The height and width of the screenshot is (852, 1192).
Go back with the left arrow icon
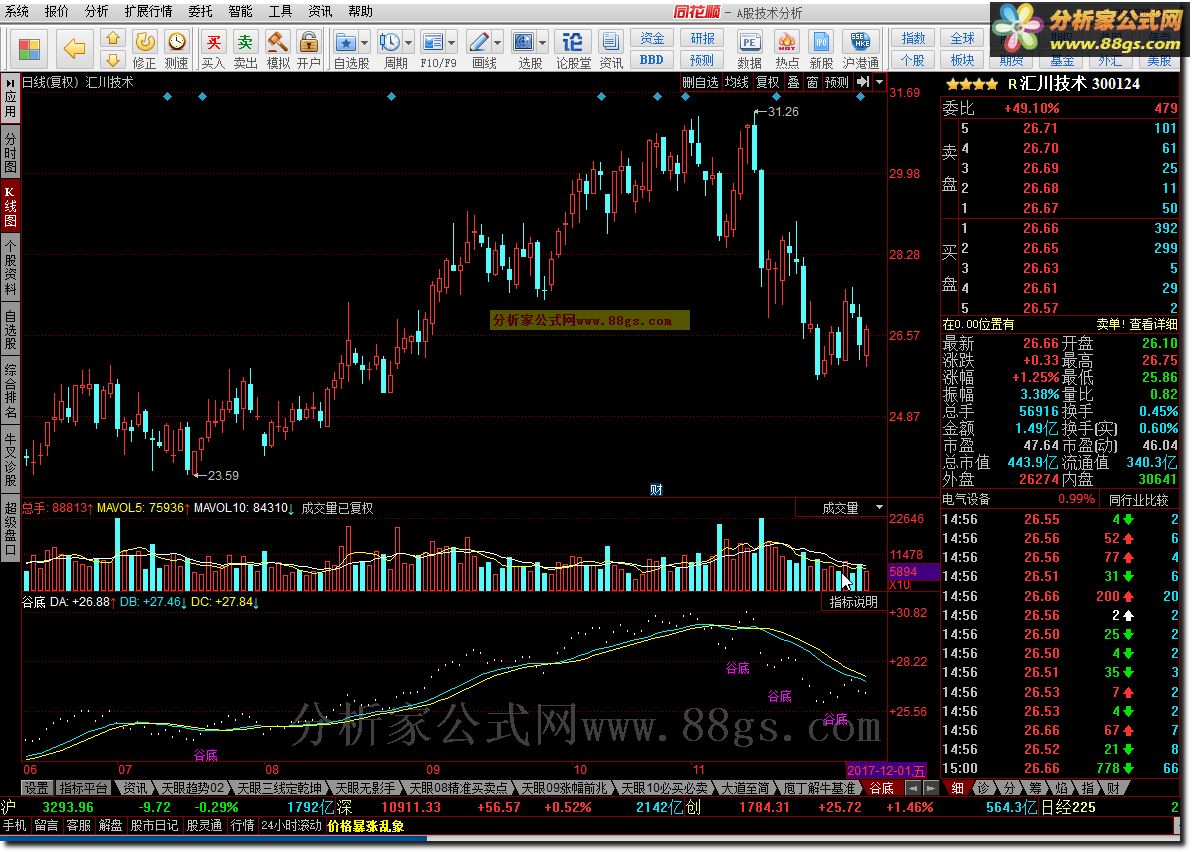click(x=74, y=49)
